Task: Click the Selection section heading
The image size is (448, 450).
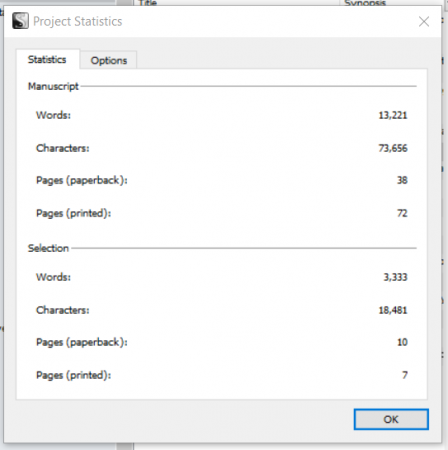Action: [x=48, y=248]
